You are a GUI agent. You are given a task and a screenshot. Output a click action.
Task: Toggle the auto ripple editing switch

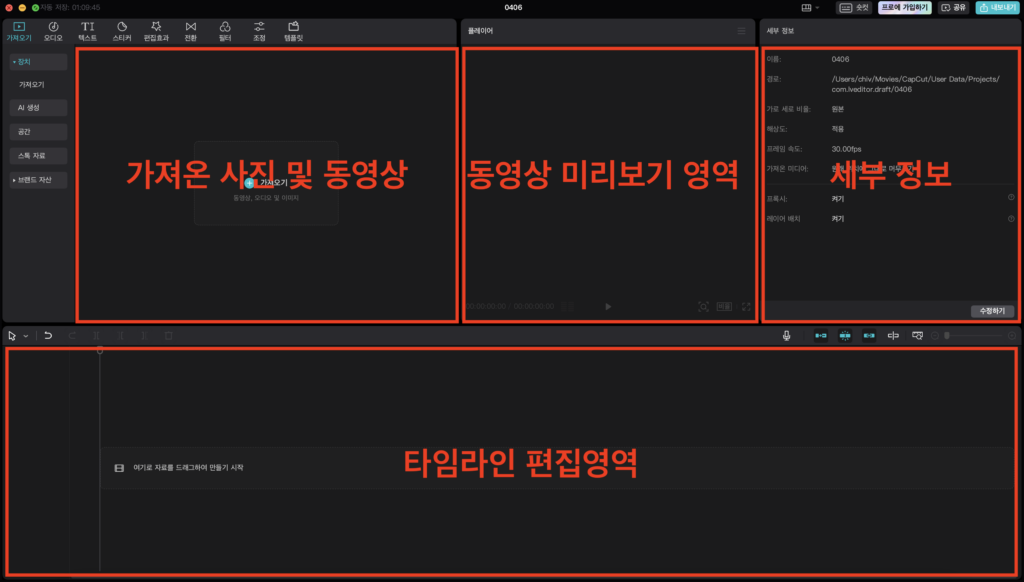[x=819, y=336]
